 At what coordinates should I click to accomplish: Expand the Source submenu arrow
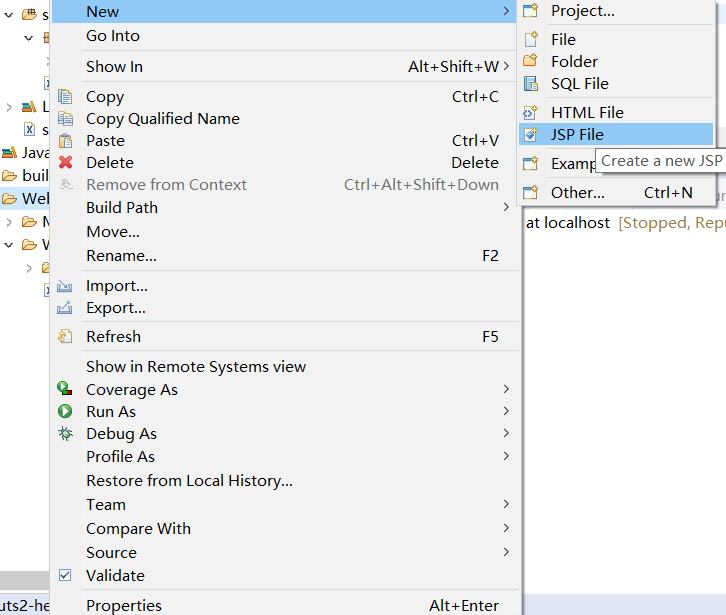point(506,552)
